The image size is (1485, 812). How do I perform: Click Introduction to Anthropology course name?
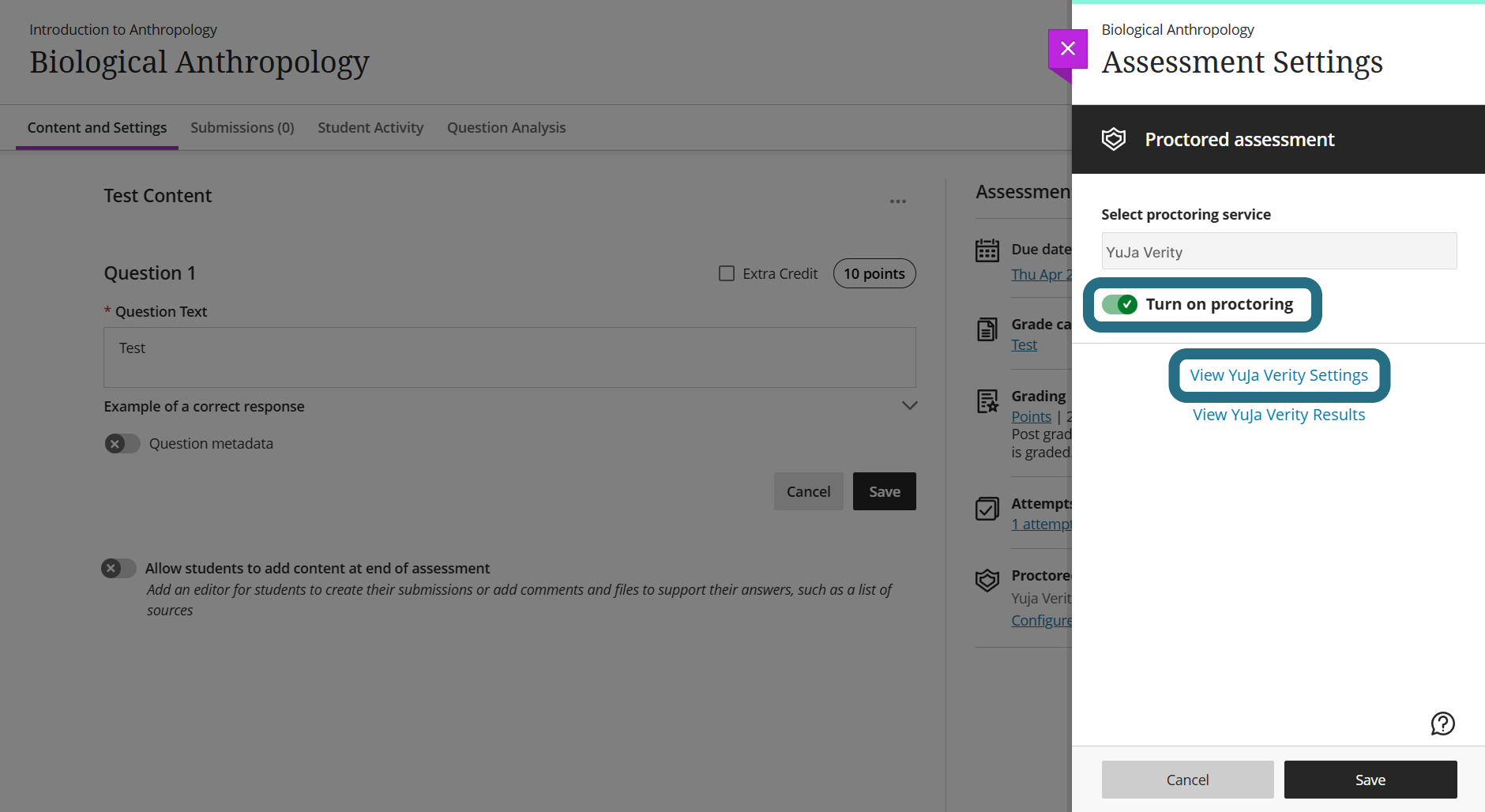point(123,29)
